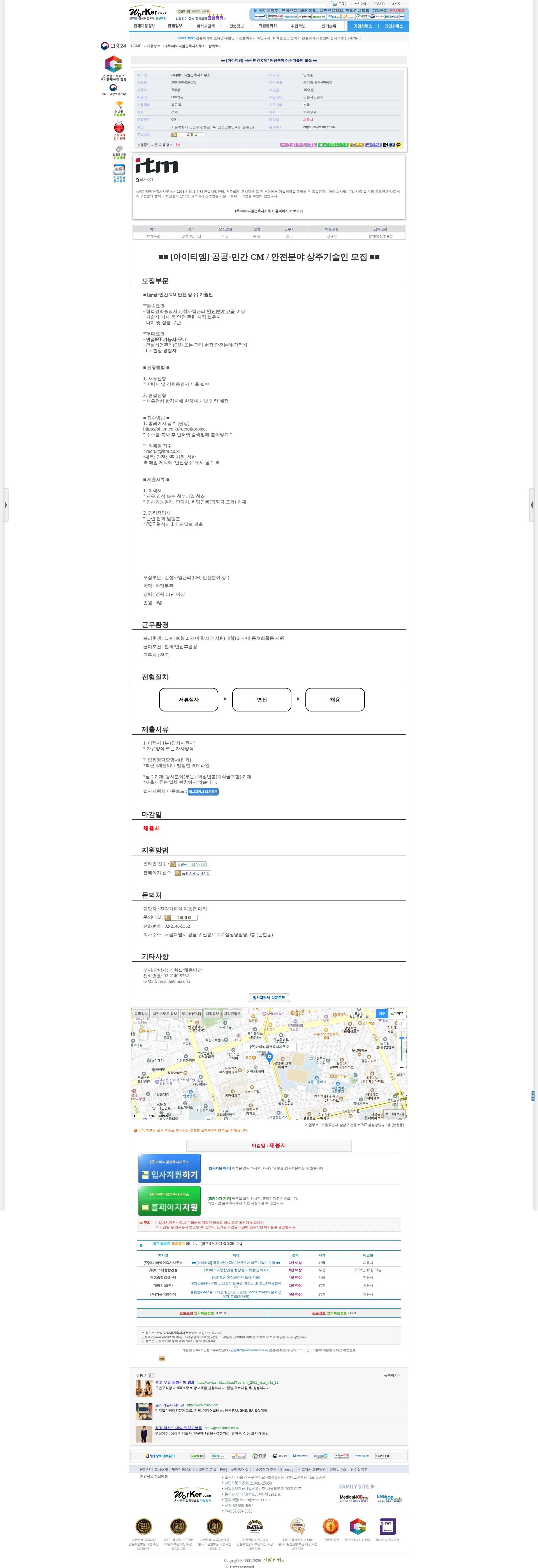
Task: Click the blue 입사지원하기 button
Action: tap(169, 1168)
